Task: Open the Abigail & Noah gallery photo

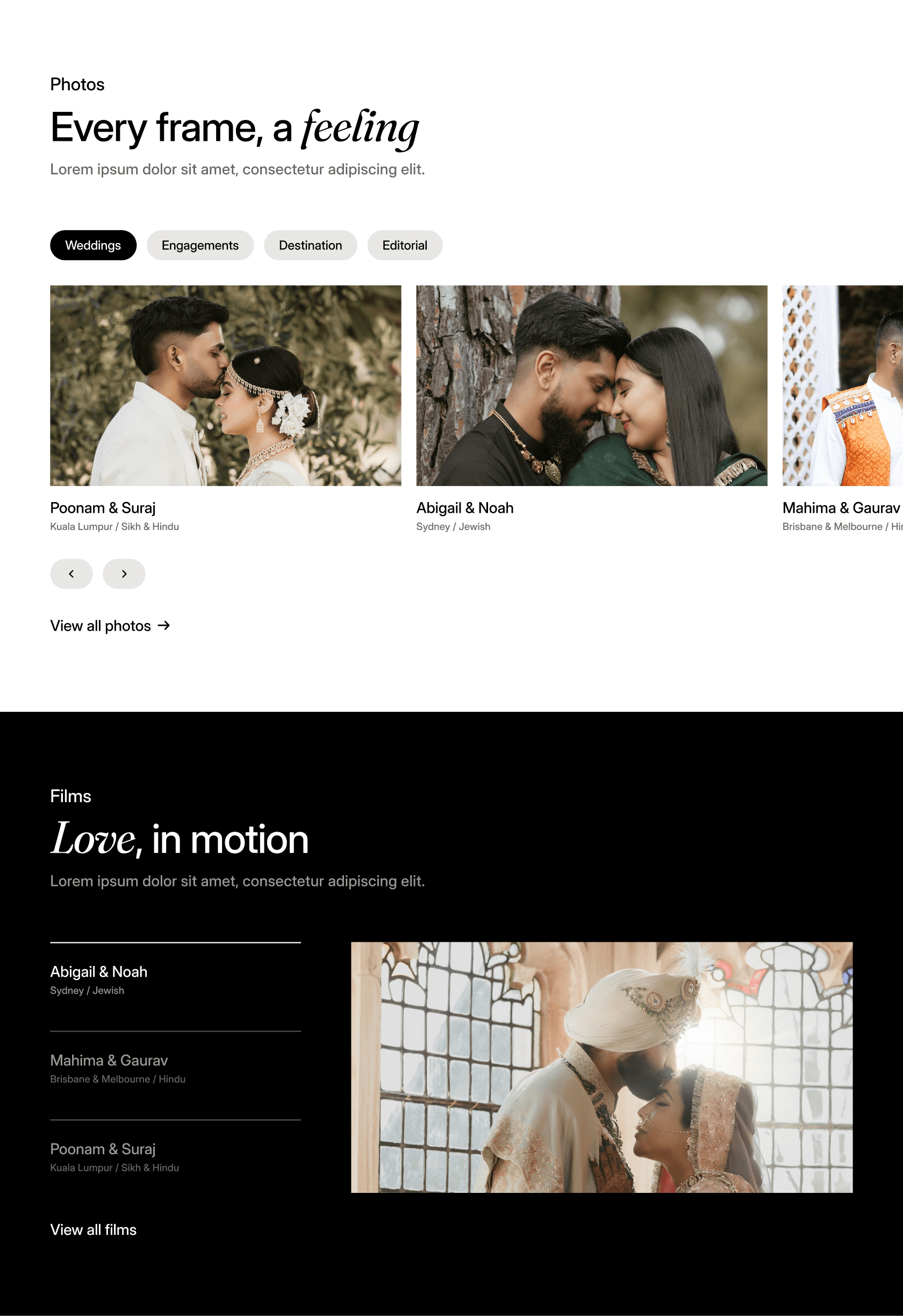Action: point(592,385)
